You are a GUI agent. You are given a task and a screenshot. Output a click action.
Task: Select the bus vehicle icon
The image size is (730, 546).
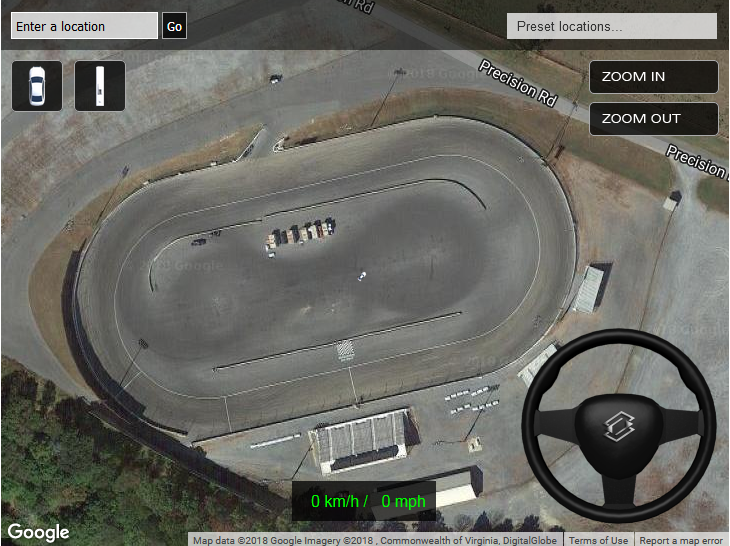[x=100, y=86]
